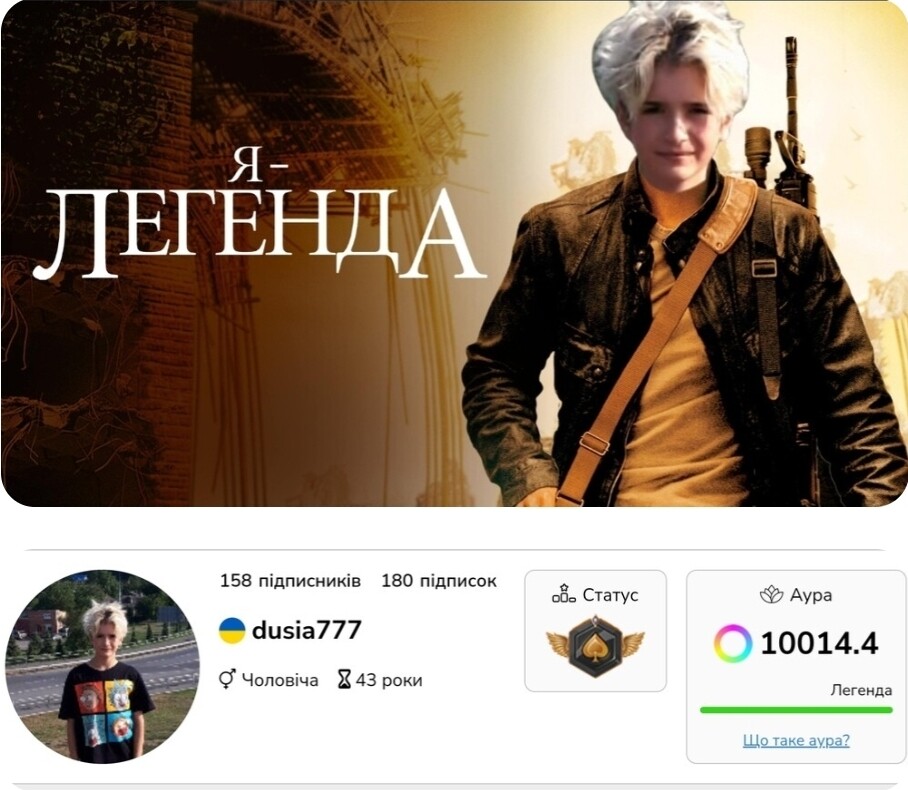The height and width of the screenshot is (790, 908).
Task: Click the lotus icon beside Аура
Action: 771,595
